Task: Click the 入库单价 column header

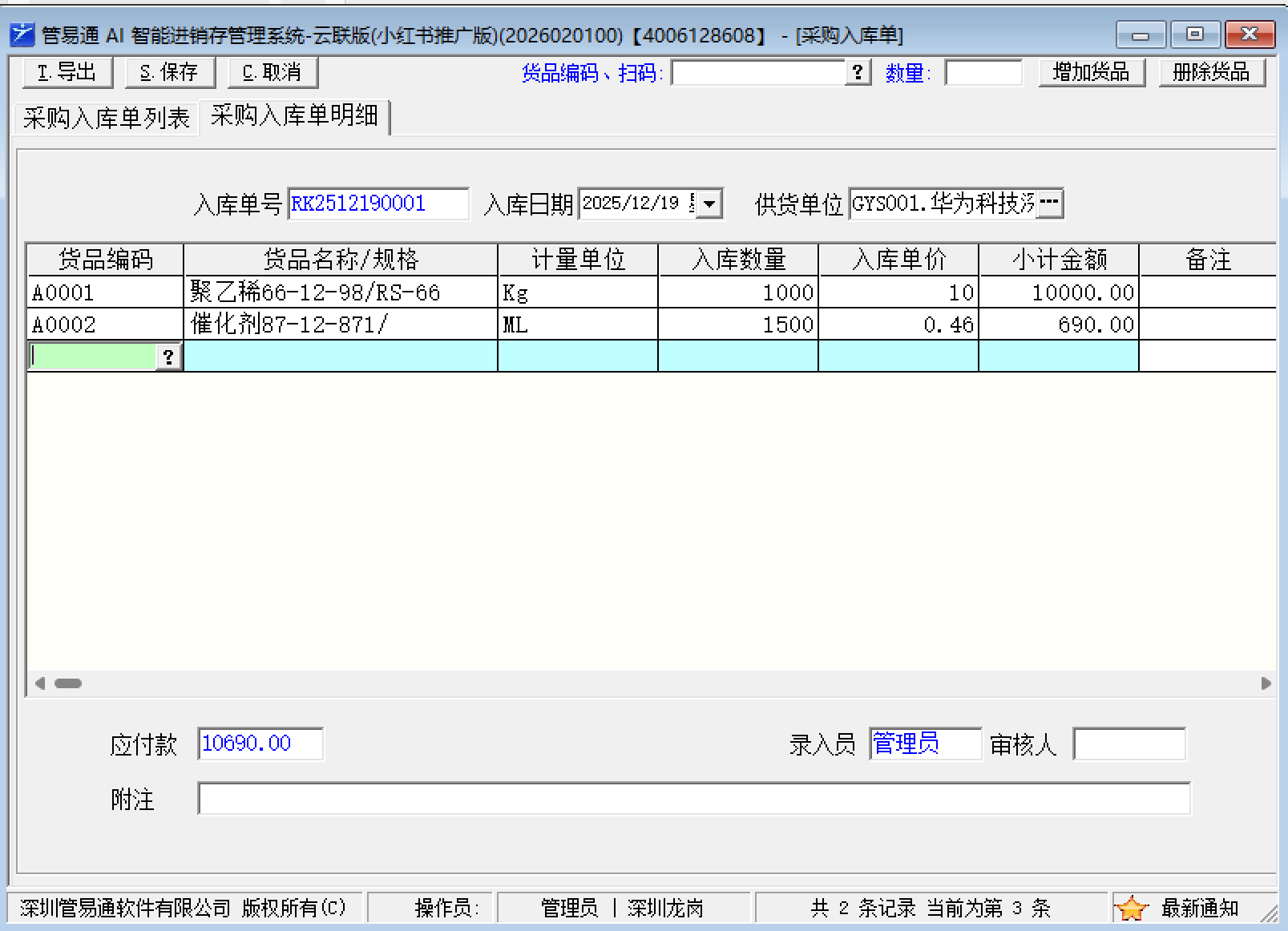Action: point(898,260)
